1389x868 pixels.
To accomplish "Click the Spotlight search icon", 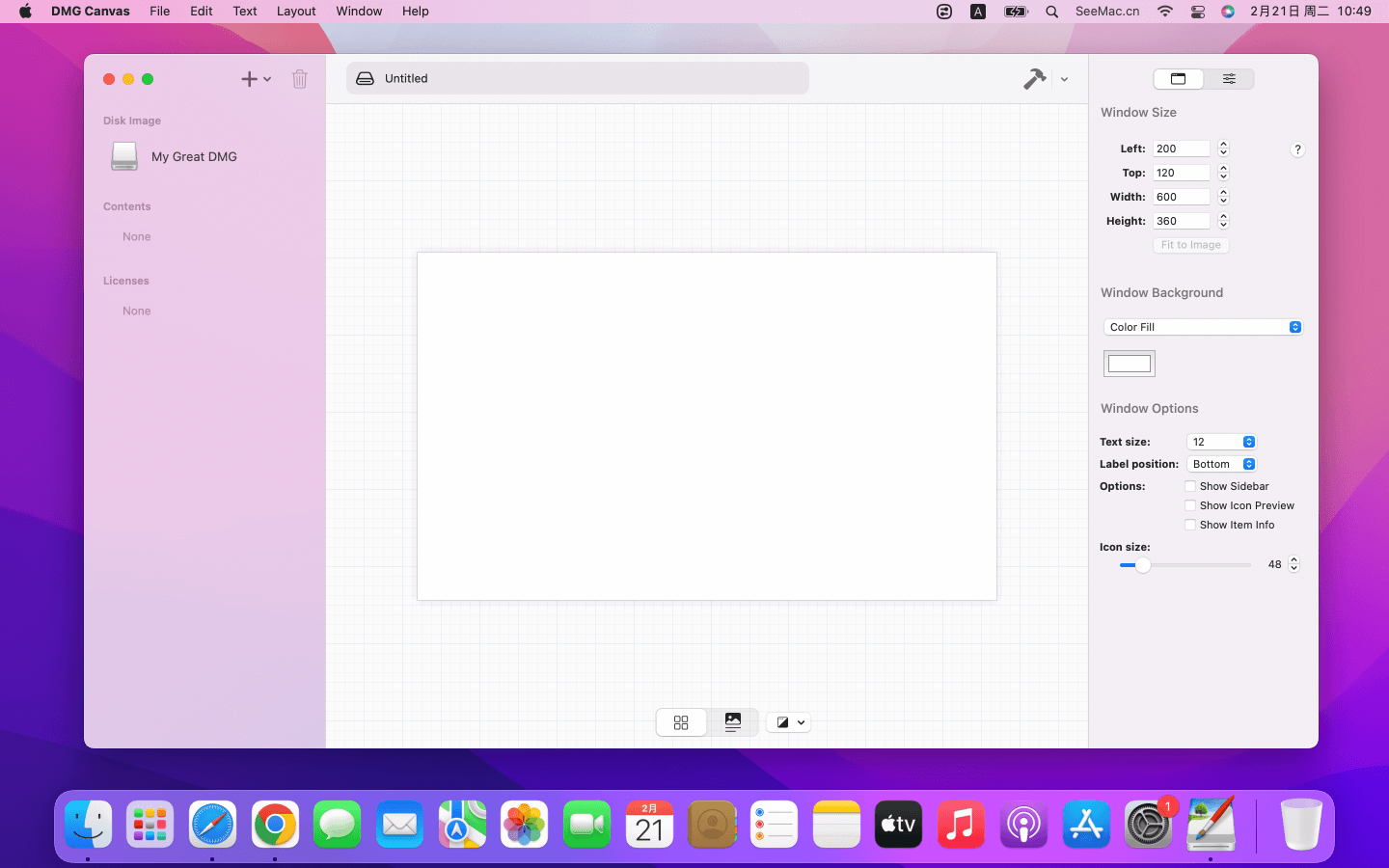I will [1052, 12].
